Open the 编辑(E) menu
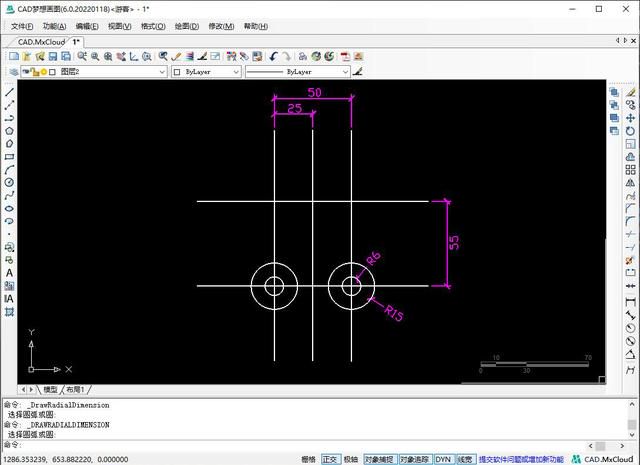Viewport: 640px width, 465px height. 87,27
